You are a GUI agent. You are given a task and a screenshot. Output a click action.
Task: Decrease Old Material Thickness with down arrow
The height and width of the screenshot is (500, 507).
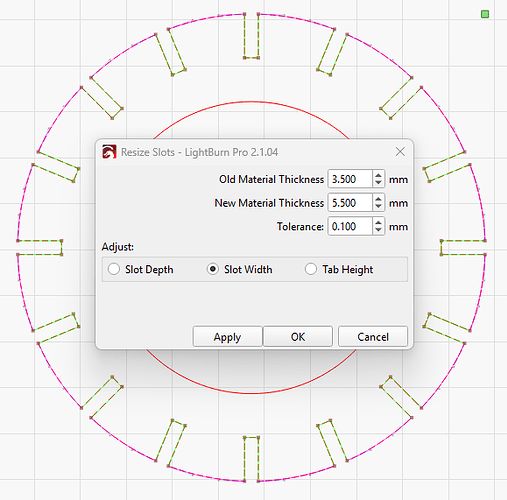(378, 183)
